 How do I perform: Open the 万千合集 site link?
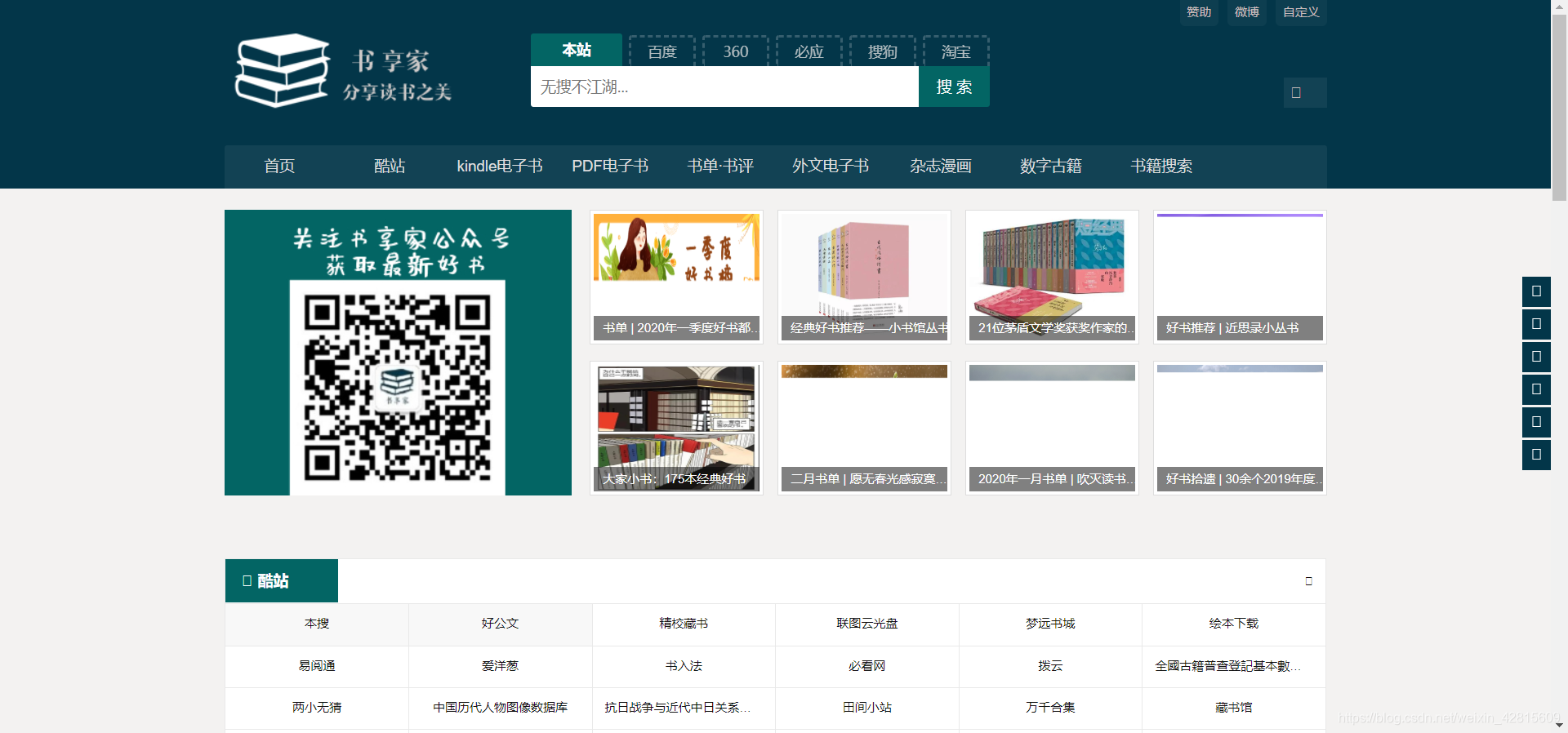pos(1050,708)
